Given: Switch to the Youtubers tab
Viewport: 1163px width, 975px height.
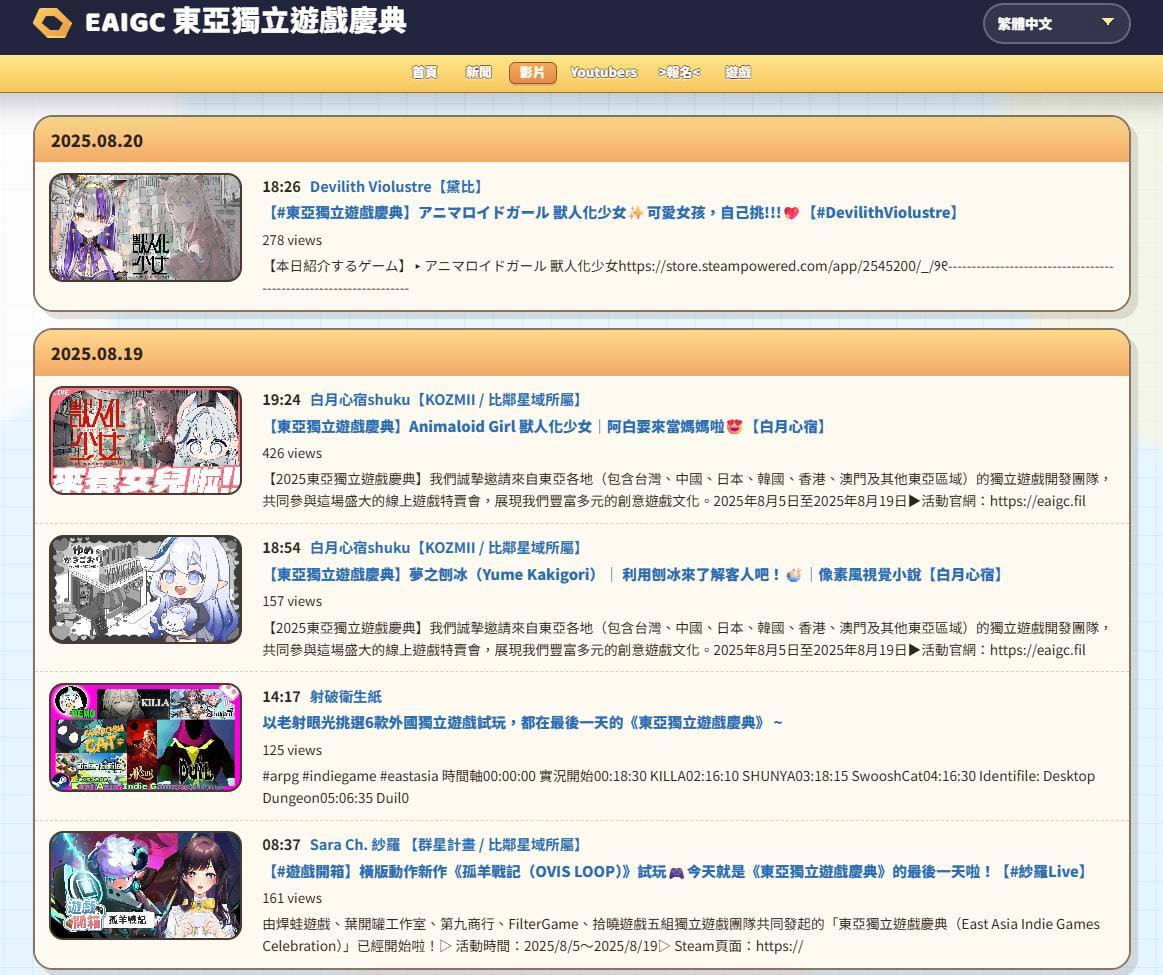Looking at the screenshot, I should point(603,72).
